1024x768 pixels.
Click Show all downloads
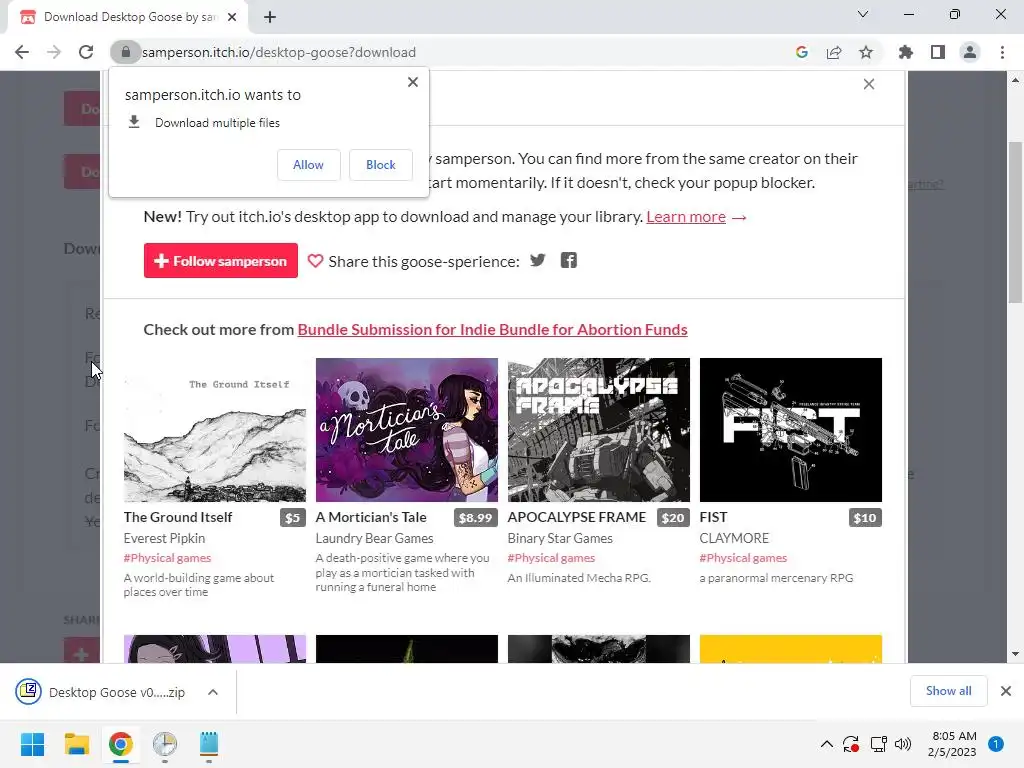point(948,691)
